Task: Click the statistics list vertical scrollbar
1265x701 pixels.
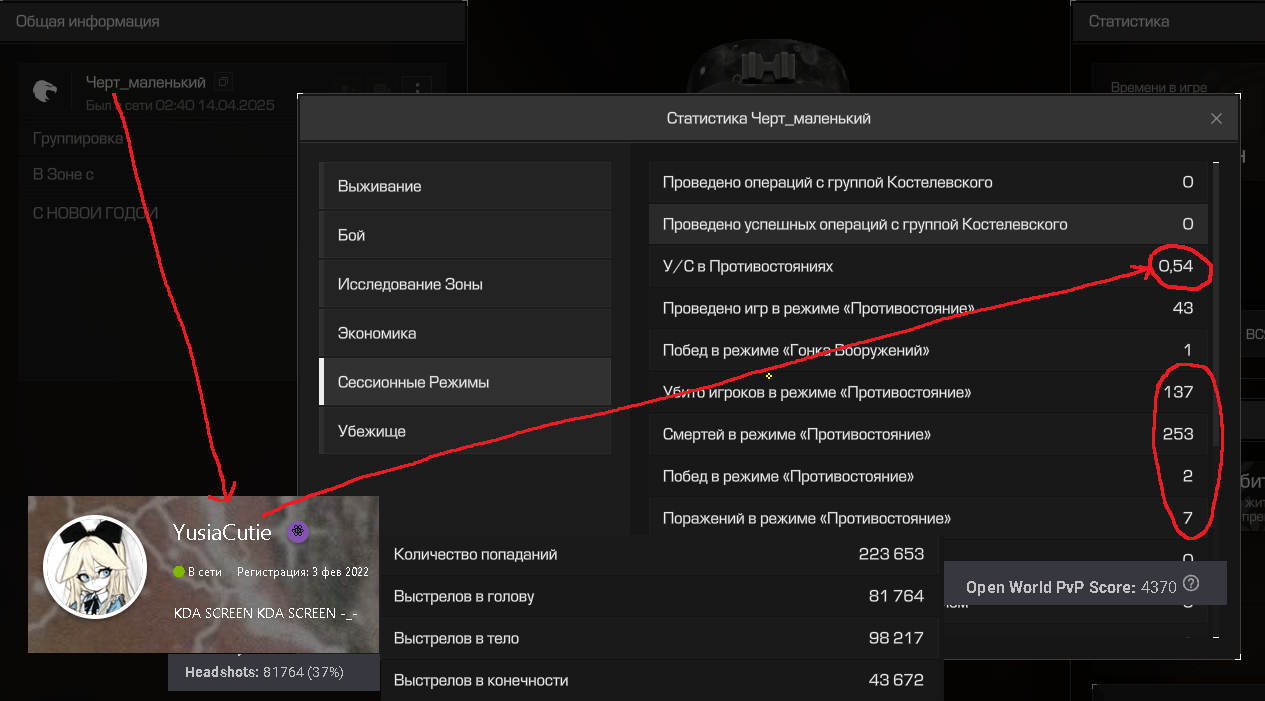Action: [1215, 300]
